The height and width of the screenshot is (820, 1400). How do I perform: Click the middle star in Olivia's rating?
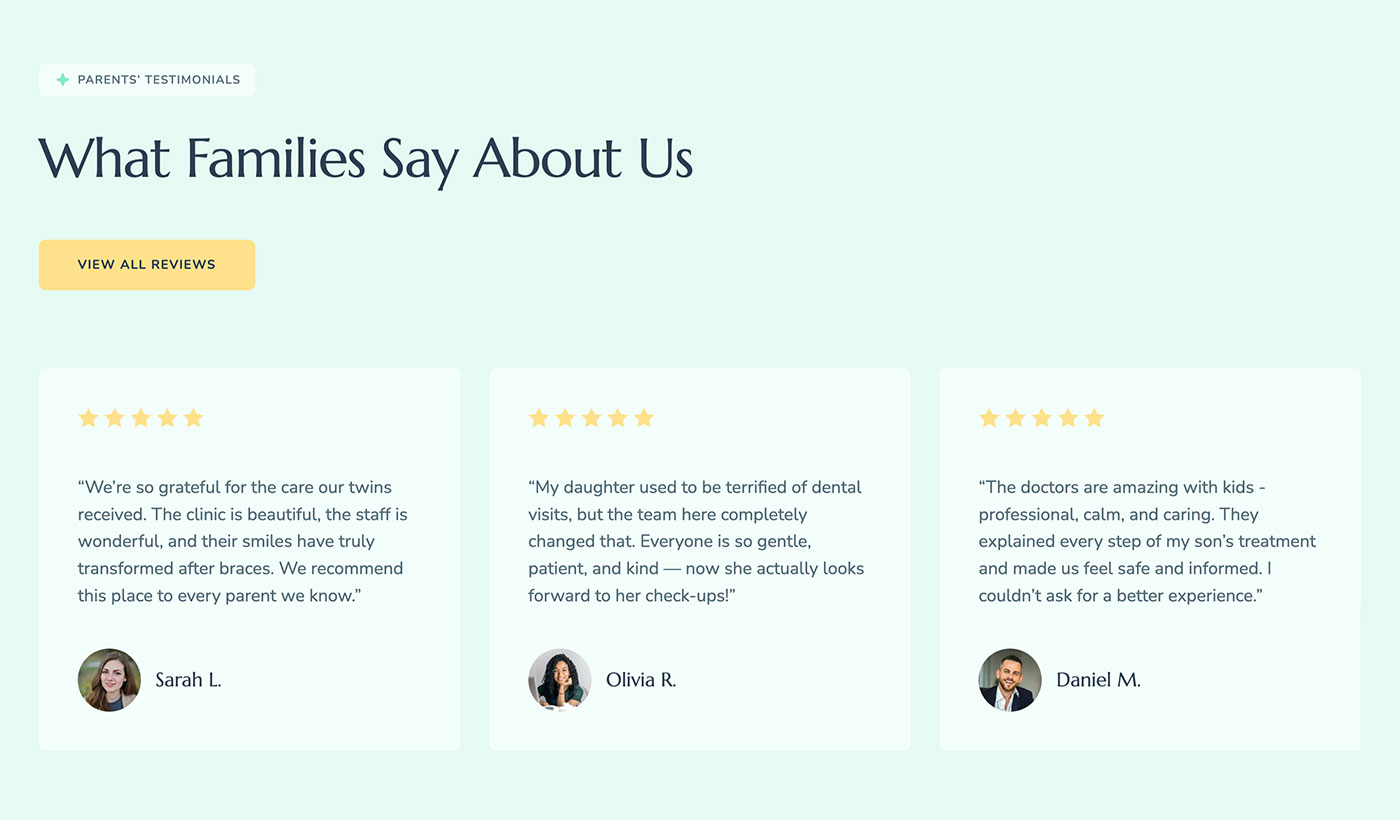coord(591,417)
